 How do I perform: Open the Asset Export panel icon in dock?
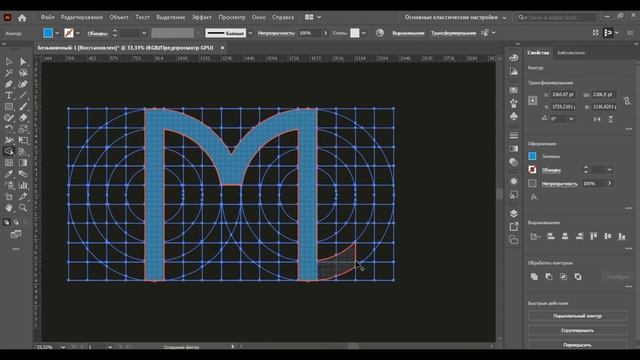tap(514, 227)
